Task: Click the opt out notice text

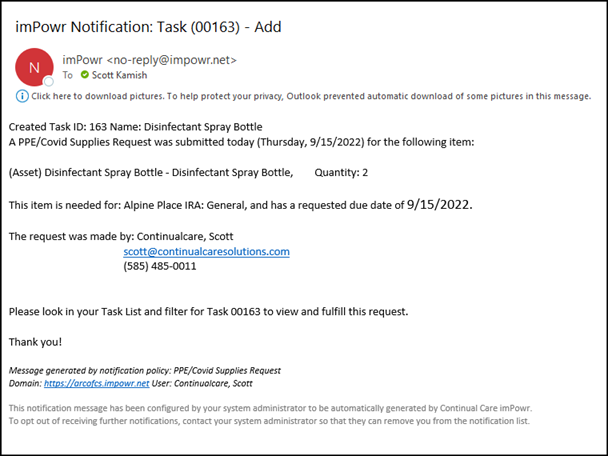Action: click(x=269, y=421)
